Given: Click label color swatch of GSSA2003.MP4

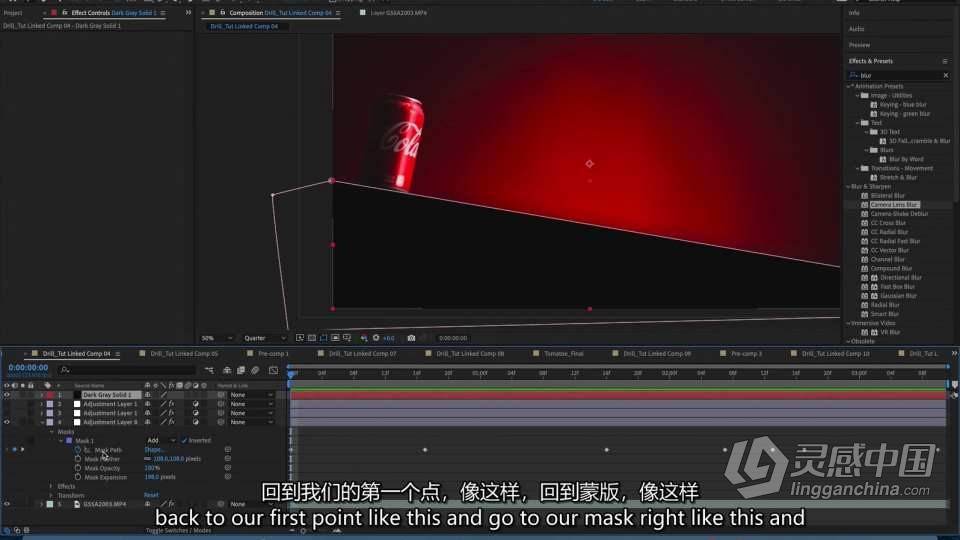Looking at the screenshot, I should 50,504.
